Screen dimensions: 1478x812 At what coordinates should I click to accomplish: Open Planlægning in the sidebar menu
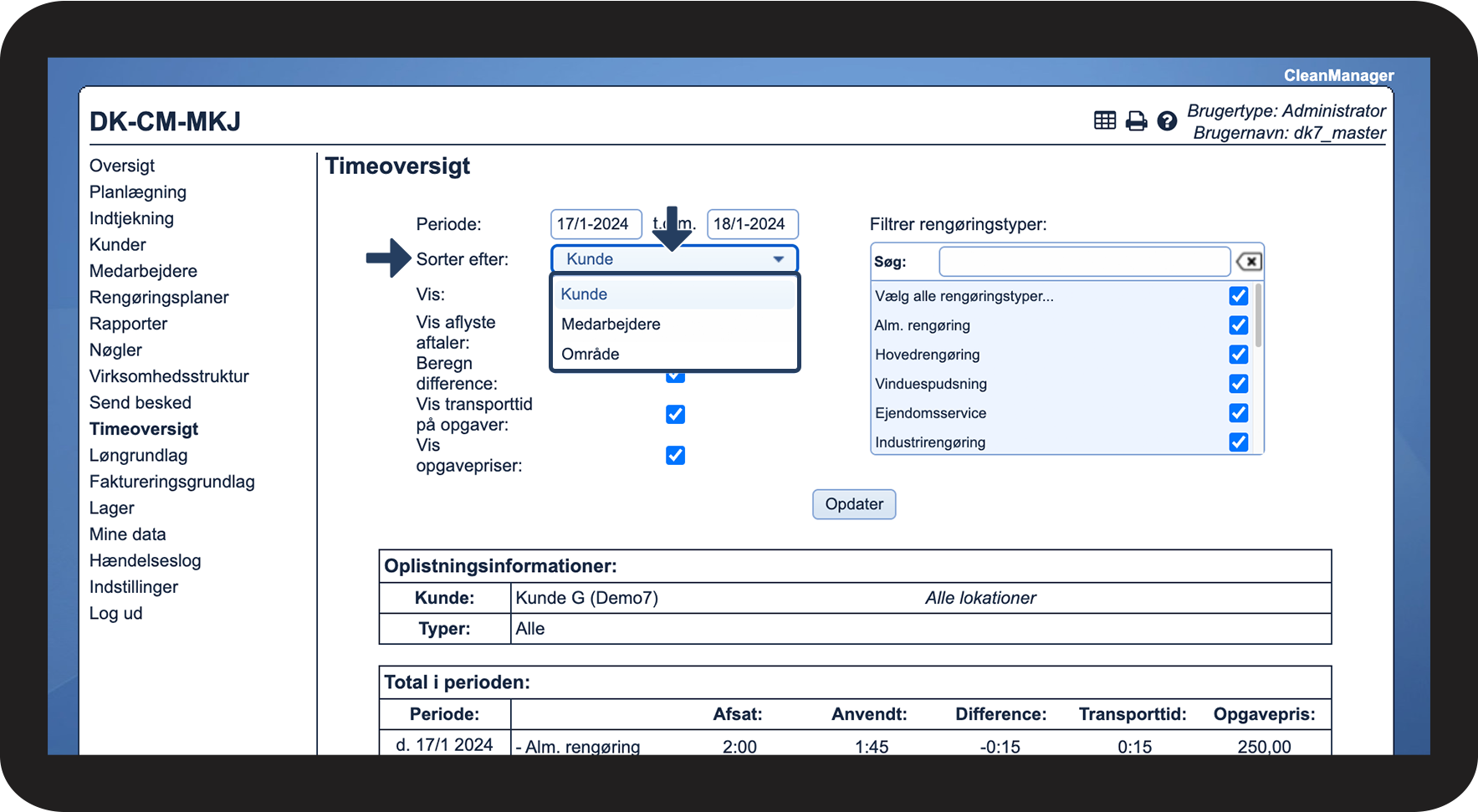[x=138, y=192]
